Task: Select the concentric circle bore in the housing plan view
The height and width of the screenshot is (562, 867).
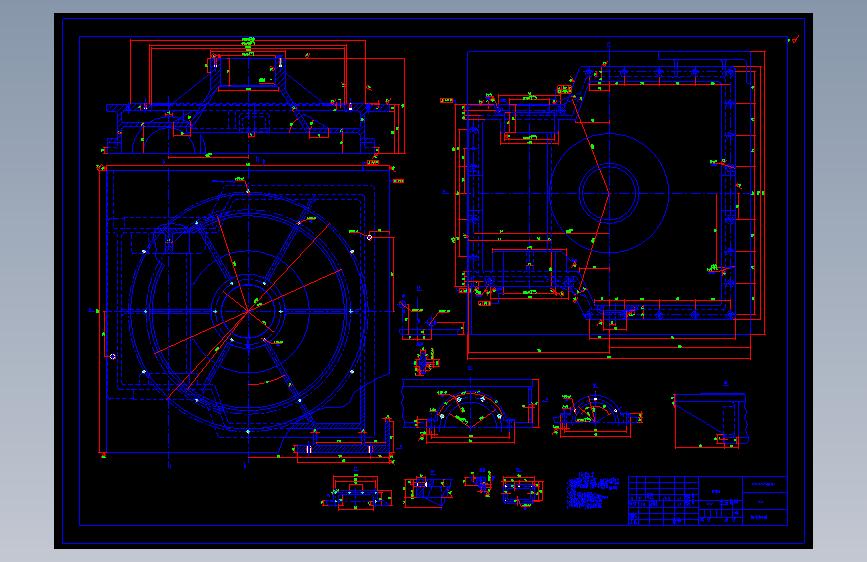Action: pyautogui.click(x=609, y=194)
